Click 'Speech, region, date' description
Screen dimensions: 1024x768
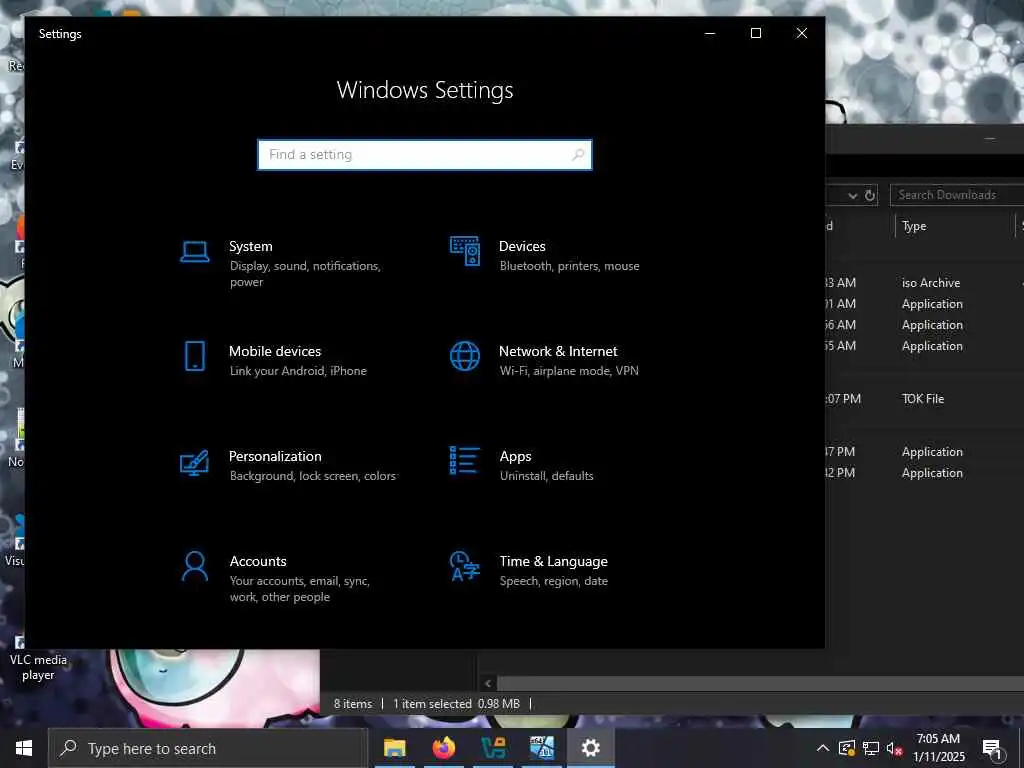pos(554,581)
